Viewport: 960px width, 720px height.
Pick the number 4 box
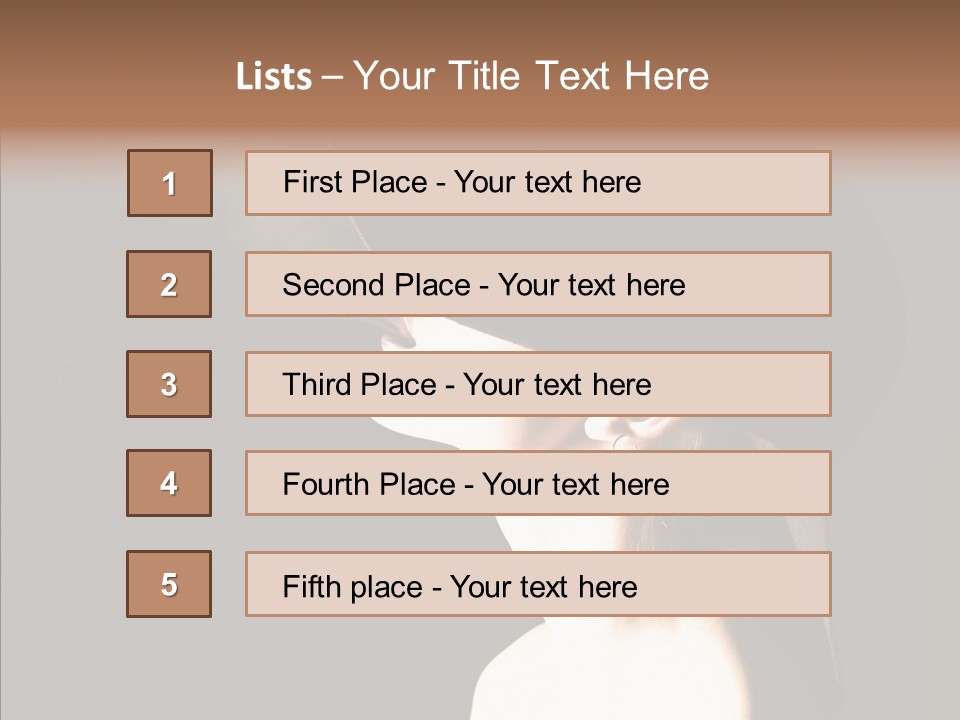(x=169, y=483)
